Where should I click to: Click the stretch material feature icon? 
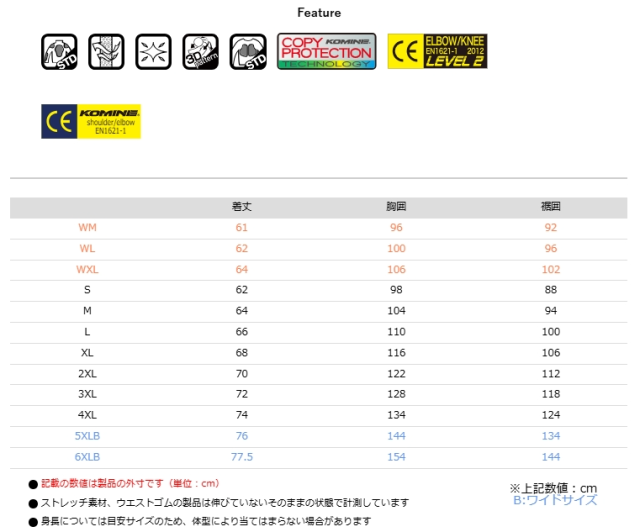coord(153,52)
